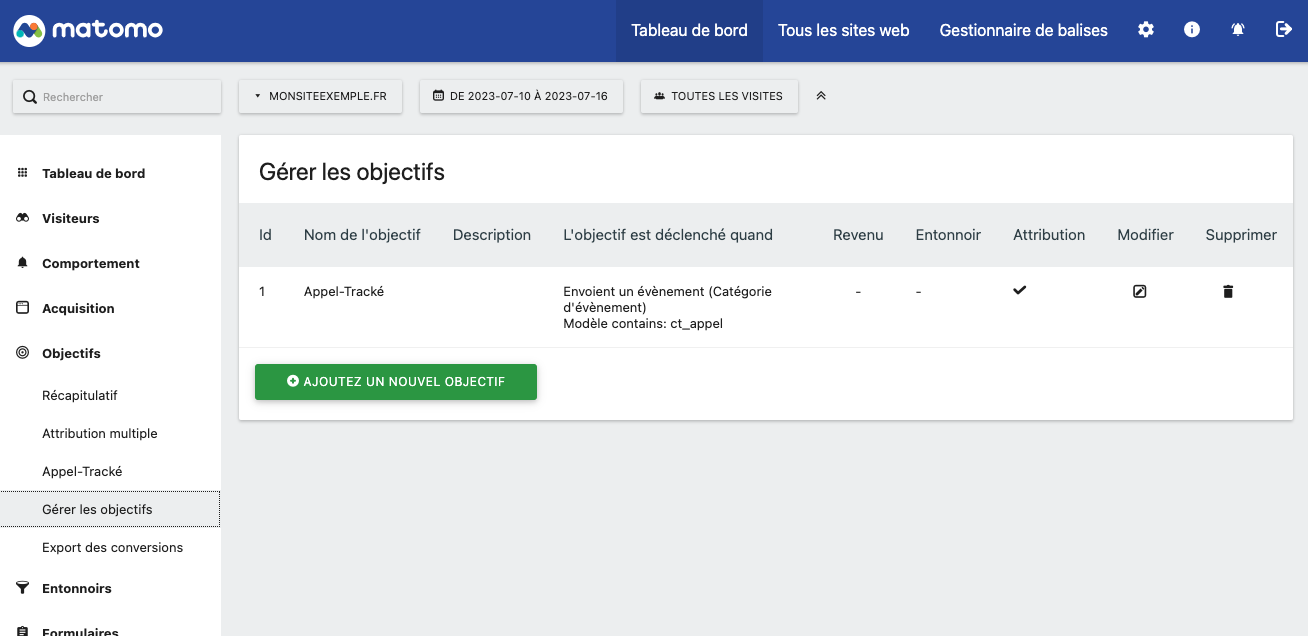Click the logout icon in header
This screenshot has width=1308, height=636.
[x=1284, y=30]
